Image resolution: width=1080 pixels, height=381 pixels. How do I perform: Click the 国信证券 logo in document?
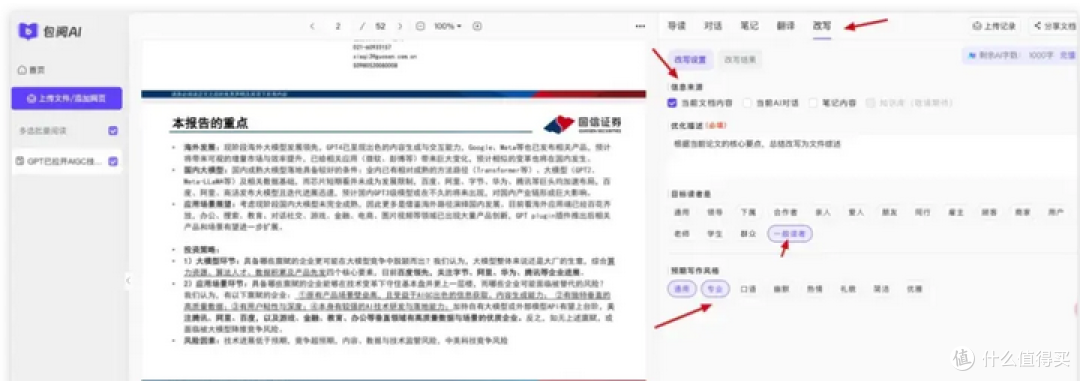click(x=584, y=124)
